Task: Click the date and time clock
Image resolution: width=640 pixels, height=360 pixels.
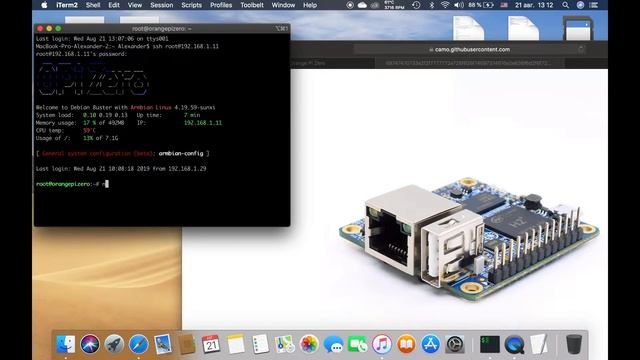Action: tap(534, 5)
